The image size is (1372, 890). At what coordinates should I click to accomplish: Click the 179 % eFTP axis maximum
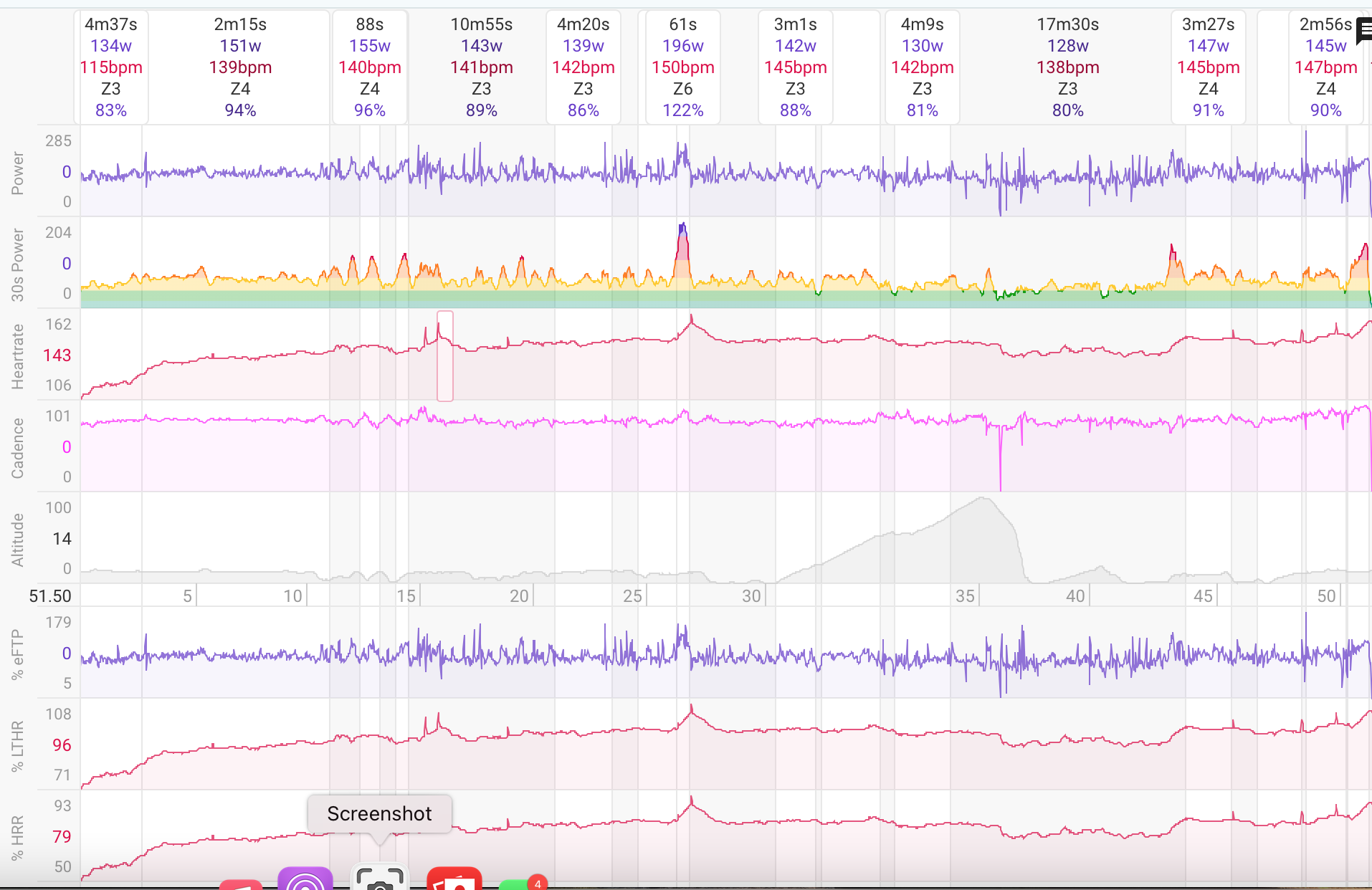(x=58, y=623)
